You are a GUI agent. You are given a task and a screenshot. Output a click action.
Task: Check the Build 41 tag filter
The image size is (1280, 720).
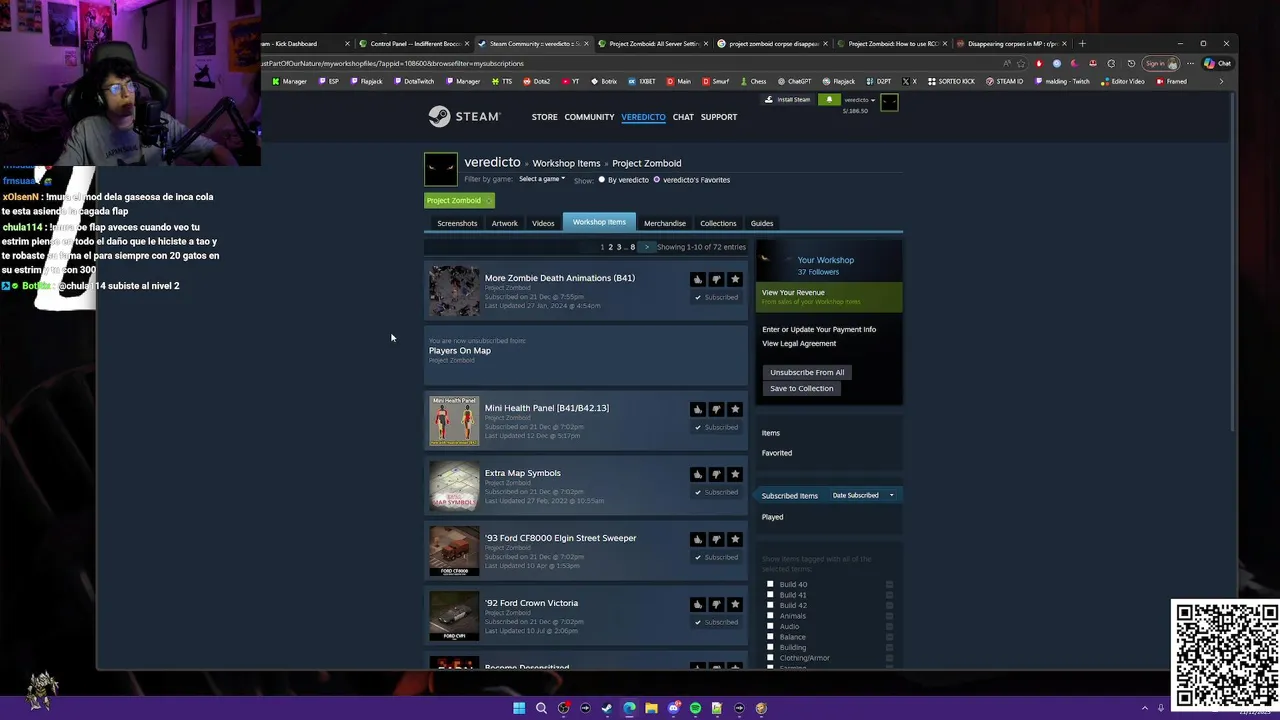tap(770, 595)
